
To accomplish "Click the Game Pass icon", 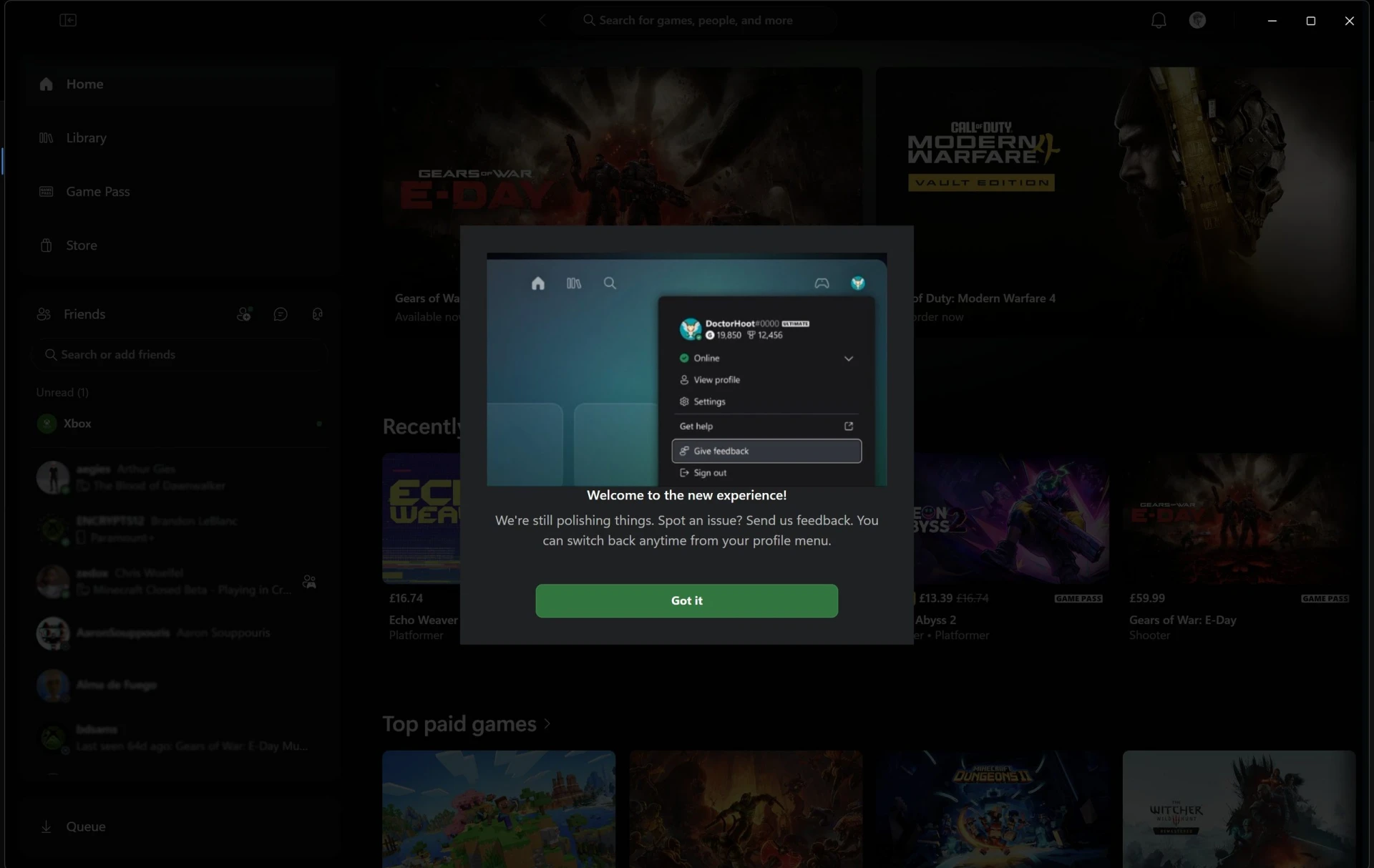I will click(x=47, y=191).
